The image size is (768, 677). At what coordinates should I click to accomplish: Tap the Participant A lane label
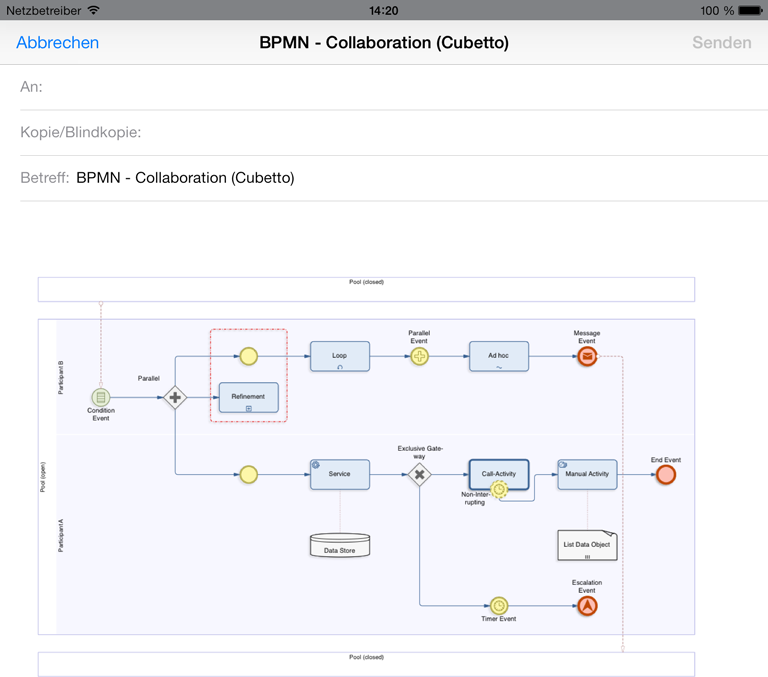click(61, 535)
